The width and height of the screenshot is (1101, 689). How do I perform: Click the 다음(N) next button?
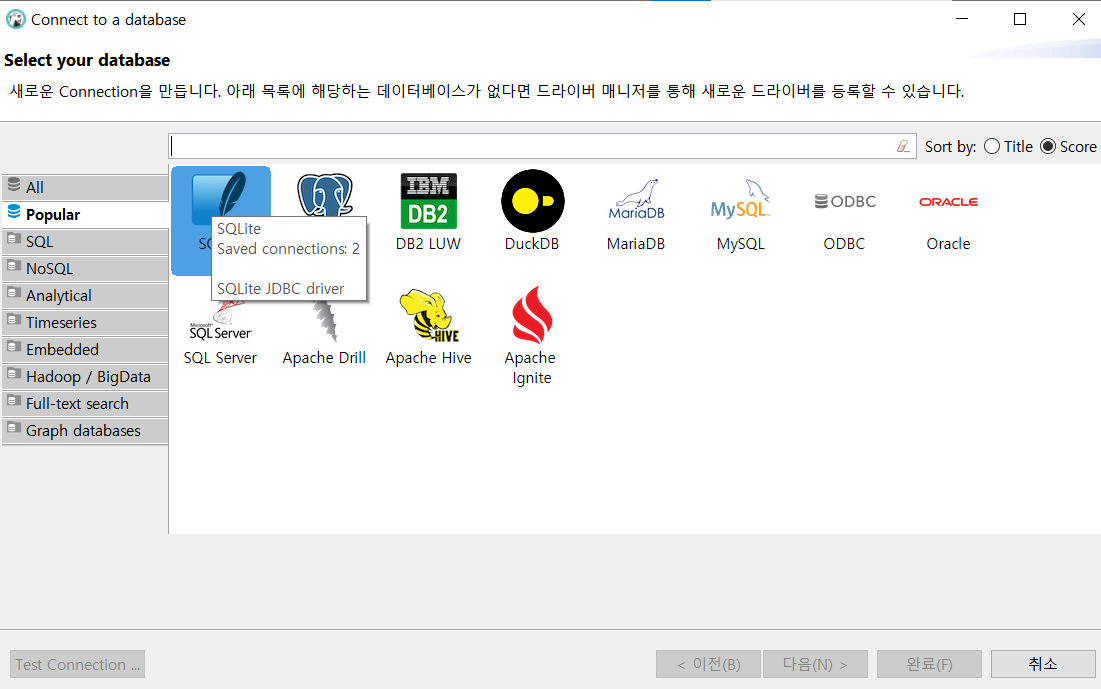[x=815, y=664]
